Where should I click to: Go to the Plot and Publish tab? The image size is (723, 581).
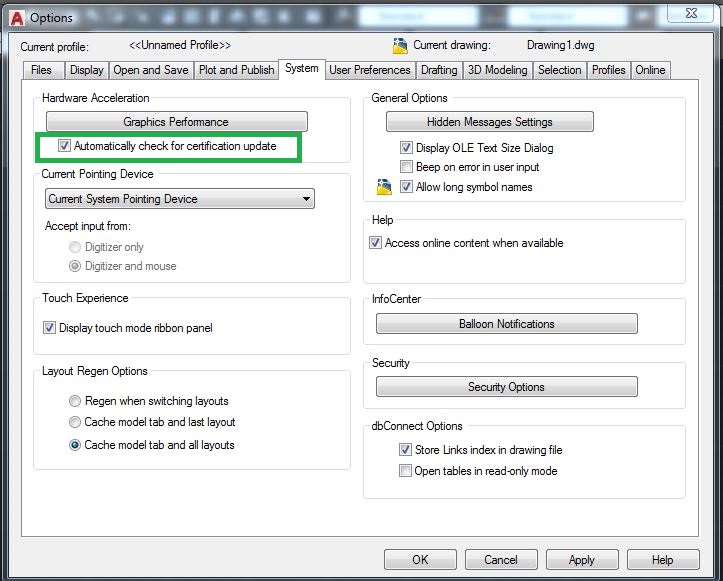[x=236, y=70]
